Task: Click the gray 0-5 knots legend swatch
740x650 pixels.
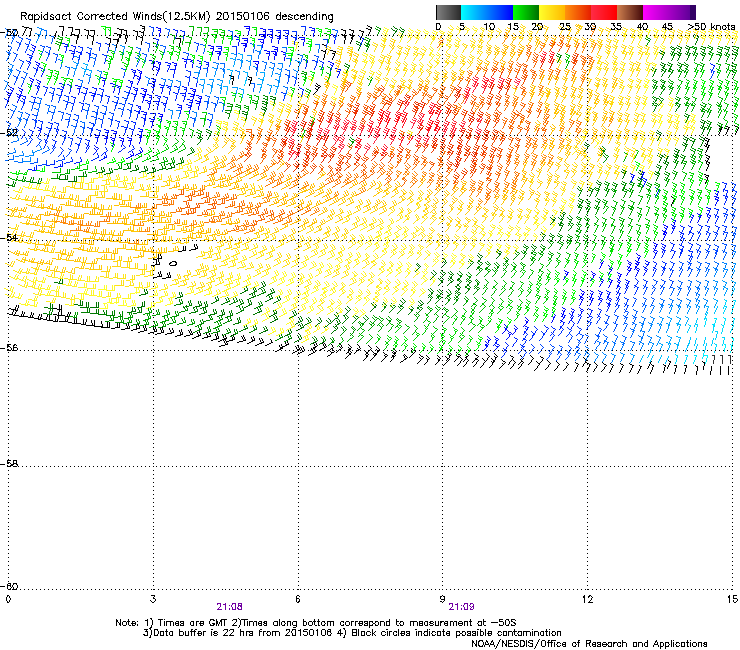Action: (448, 12)
